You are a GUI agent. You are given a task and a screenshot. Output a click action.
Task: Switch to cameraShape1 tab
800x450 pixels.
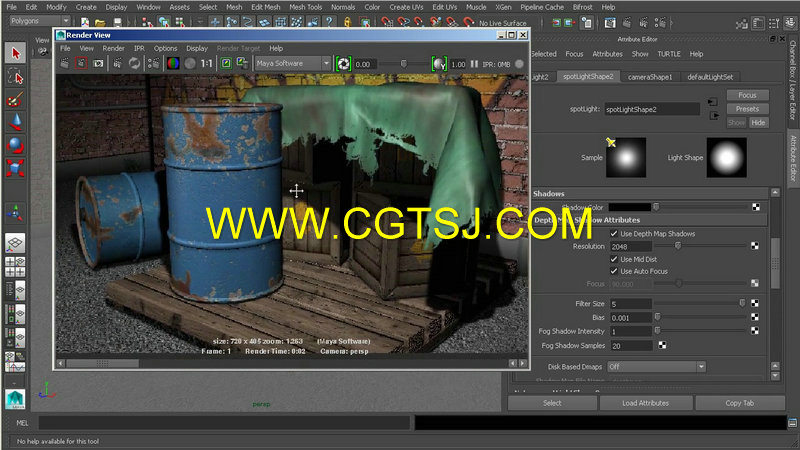649,77
